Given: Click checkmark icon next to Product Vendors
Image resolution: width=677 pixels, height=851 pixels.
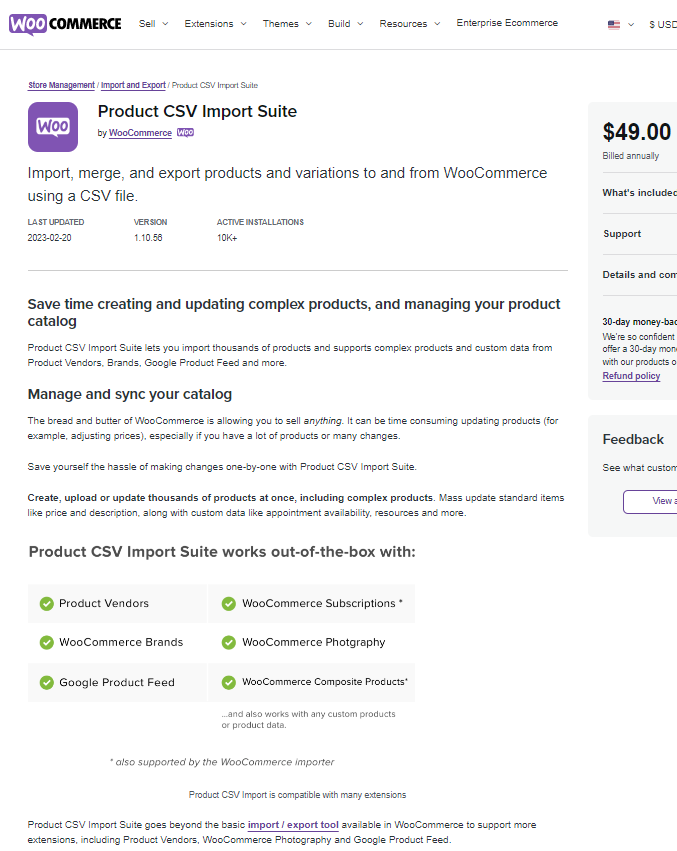Looking at the screenshot, I should click(47, 604).
